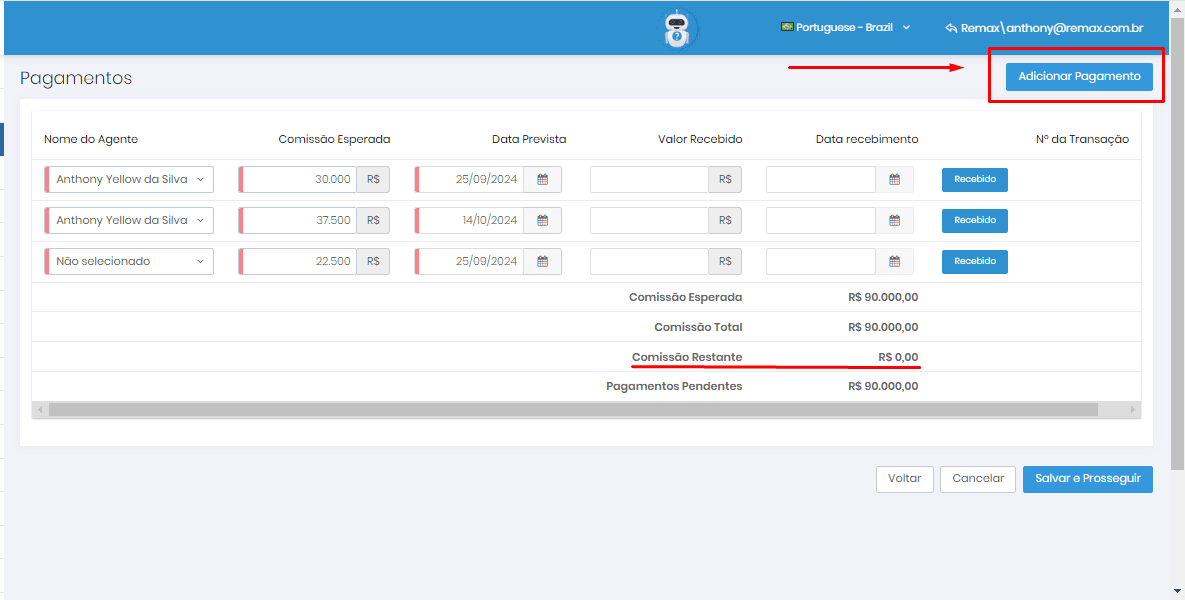
Task: Click Recebido in the 37.500 row
Action: (975, 221)
